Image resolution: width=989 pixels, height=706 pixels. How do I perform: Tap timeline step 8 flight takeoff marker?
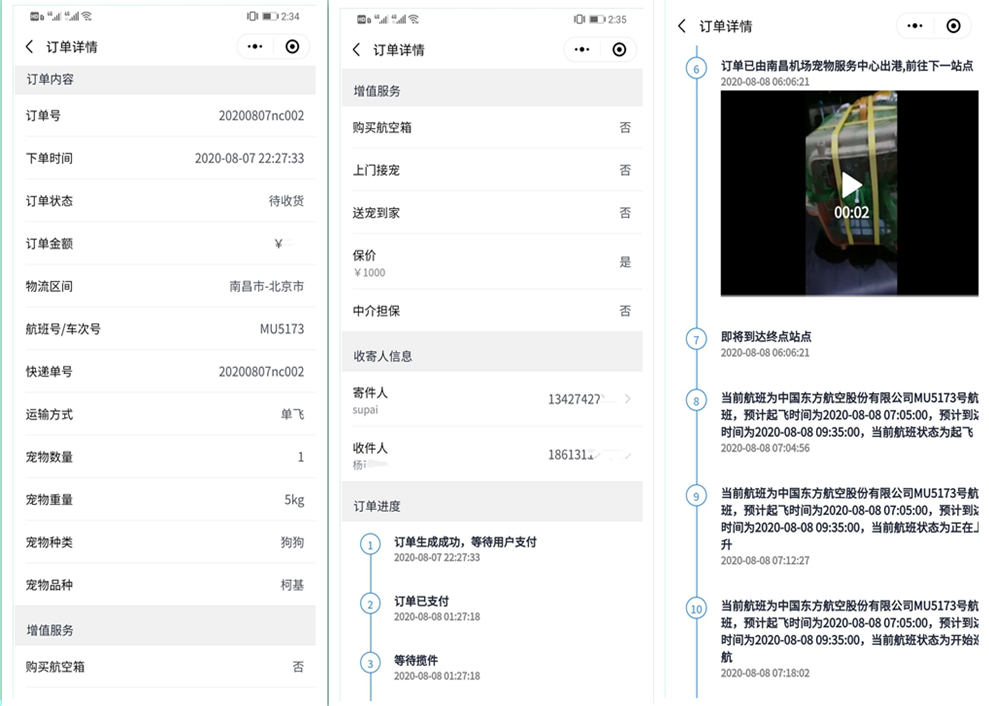(697, 401)
